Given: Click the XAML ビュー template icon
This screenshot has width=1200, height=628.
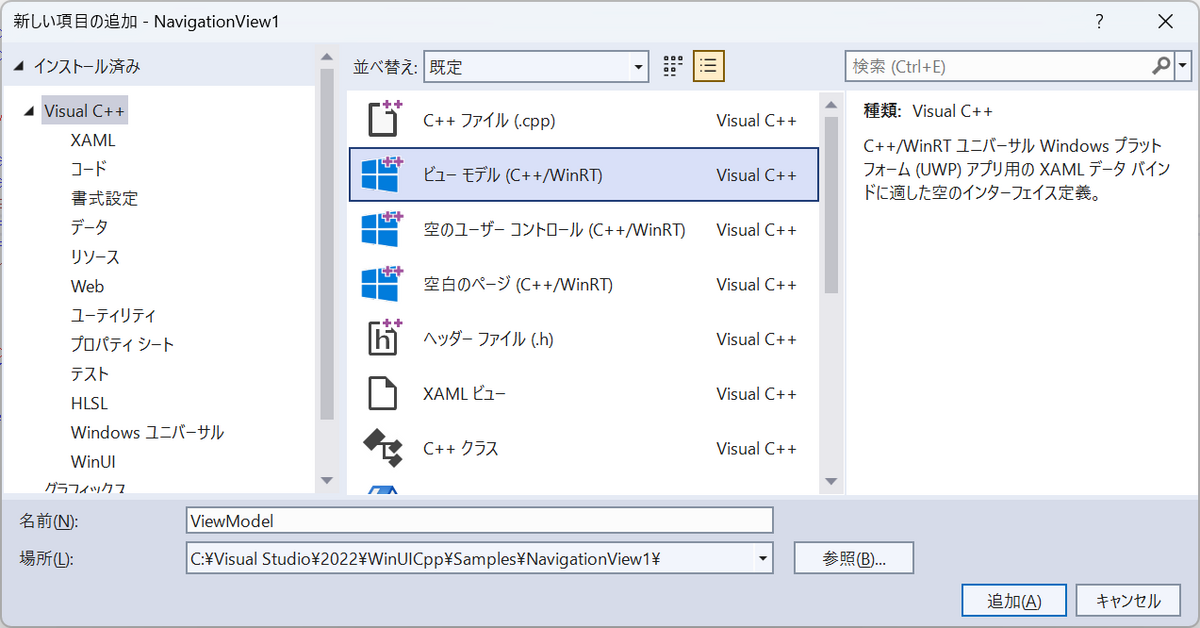Looking at the screenshot, I should 382,394.
